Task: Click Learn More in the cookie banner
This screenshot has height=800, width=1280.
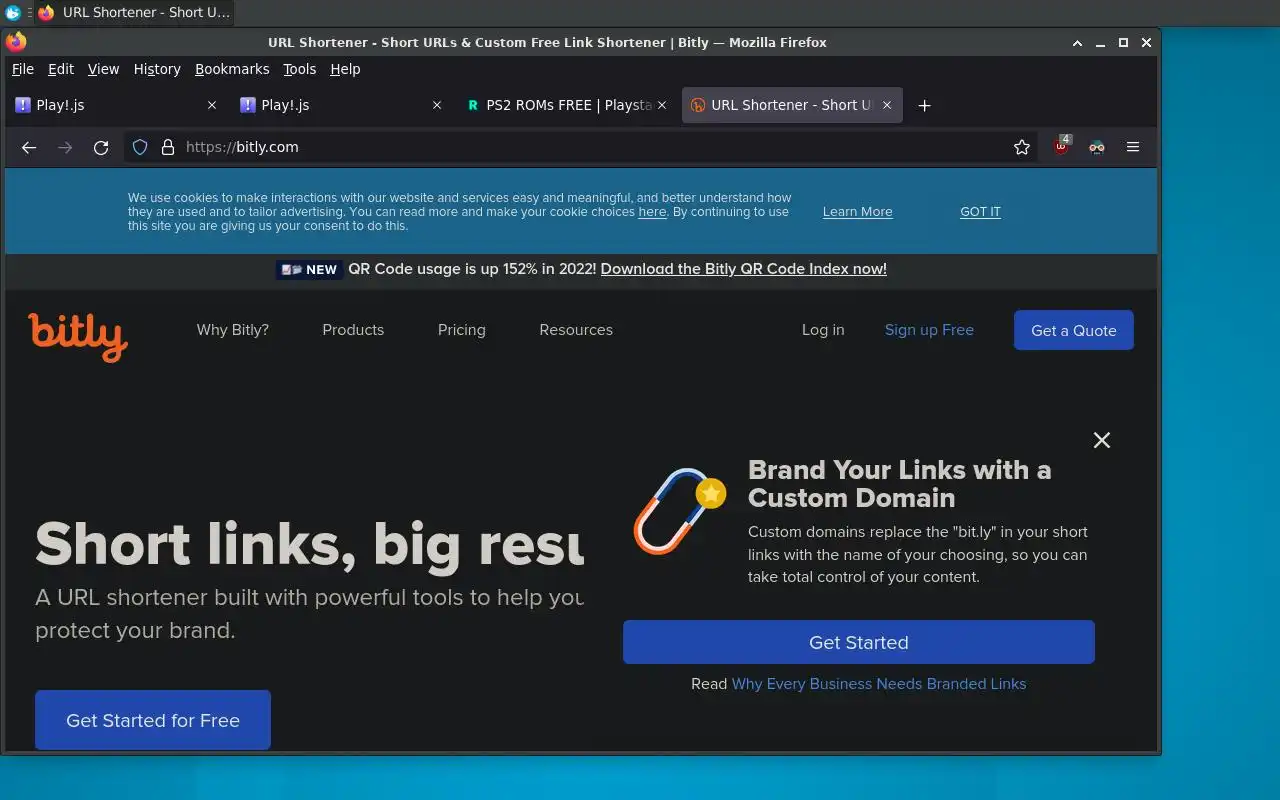Action: [x=858, y=212]
